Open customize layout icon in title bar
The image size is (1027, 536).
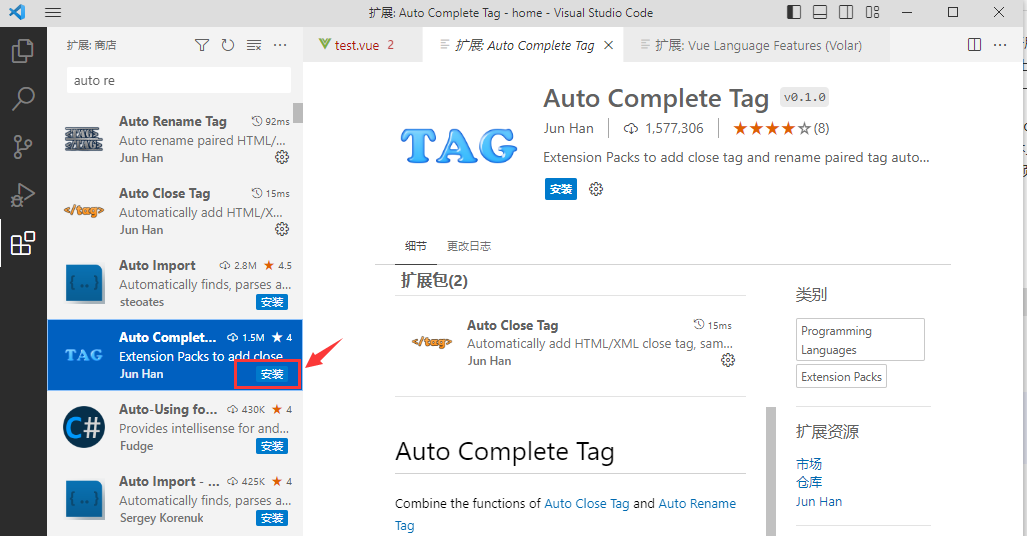(872, 12)
